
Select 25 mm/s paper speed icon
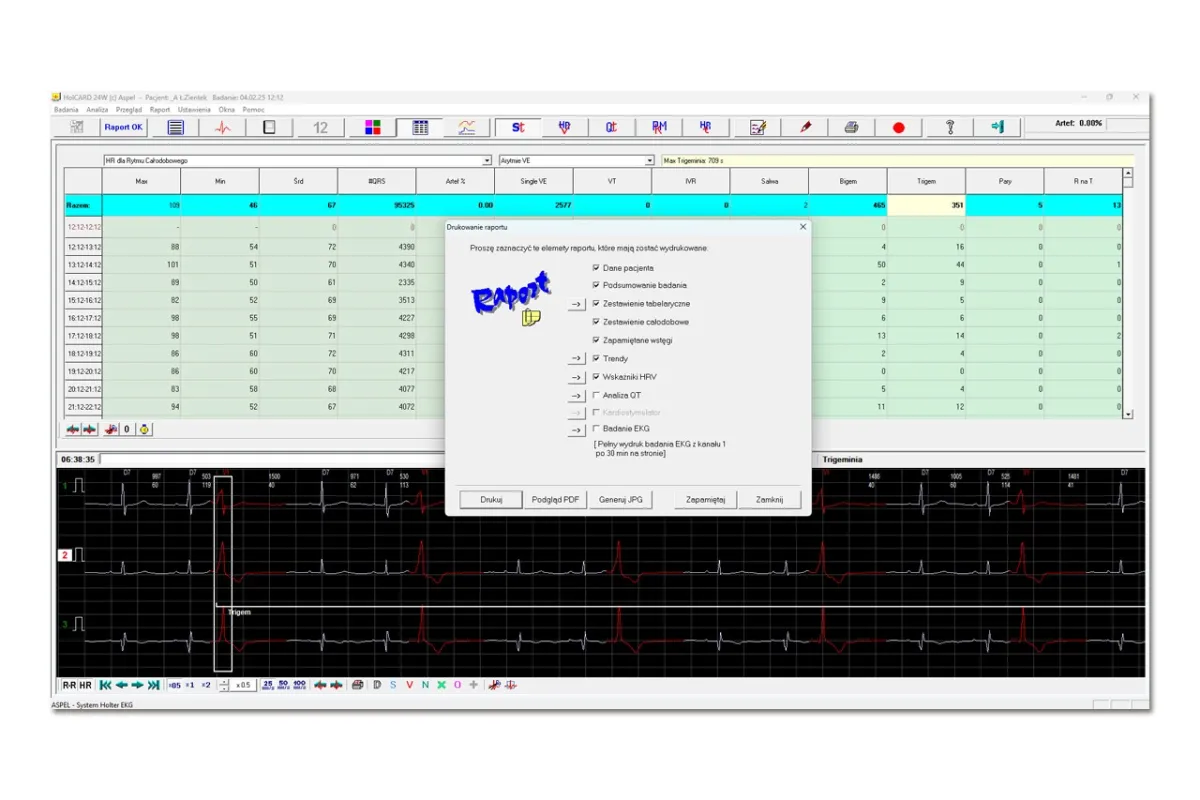[267, 685]
